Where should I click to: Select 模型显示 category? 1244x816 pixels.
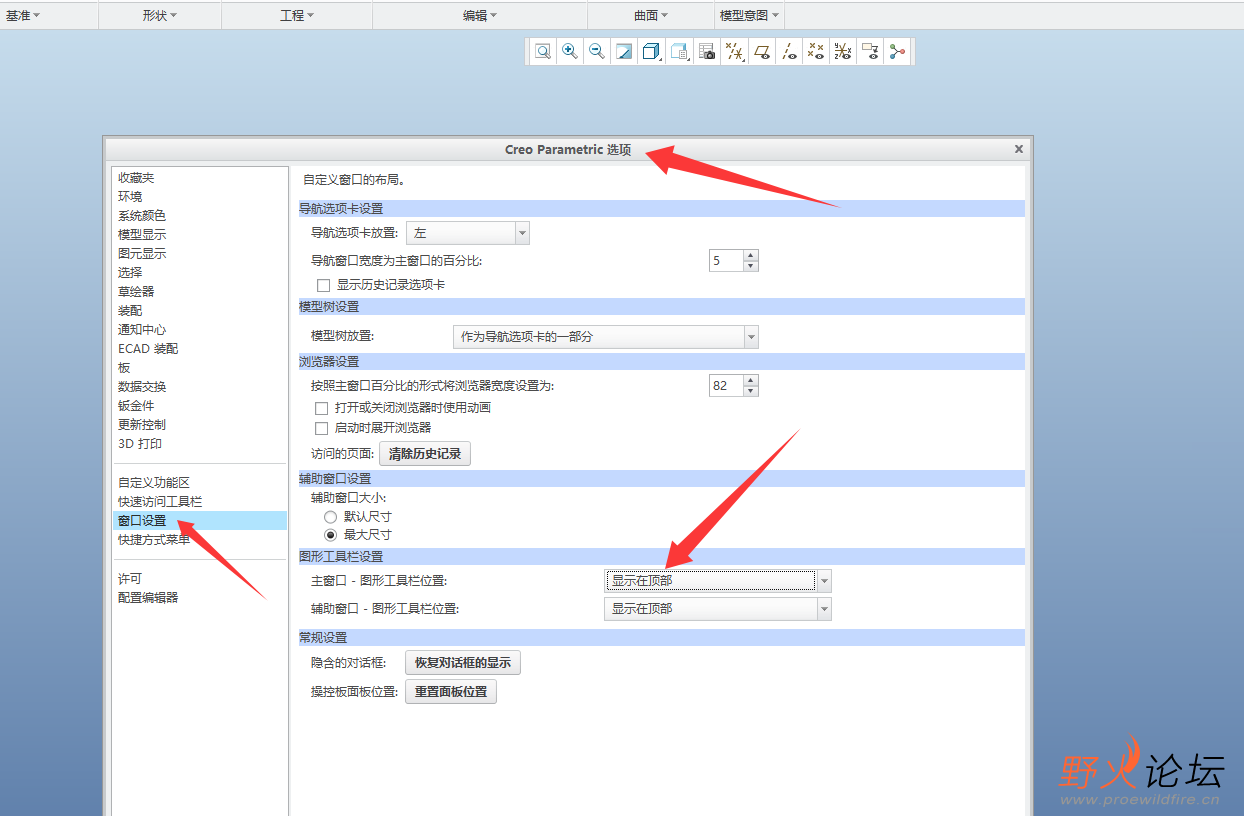pos(142,235)
